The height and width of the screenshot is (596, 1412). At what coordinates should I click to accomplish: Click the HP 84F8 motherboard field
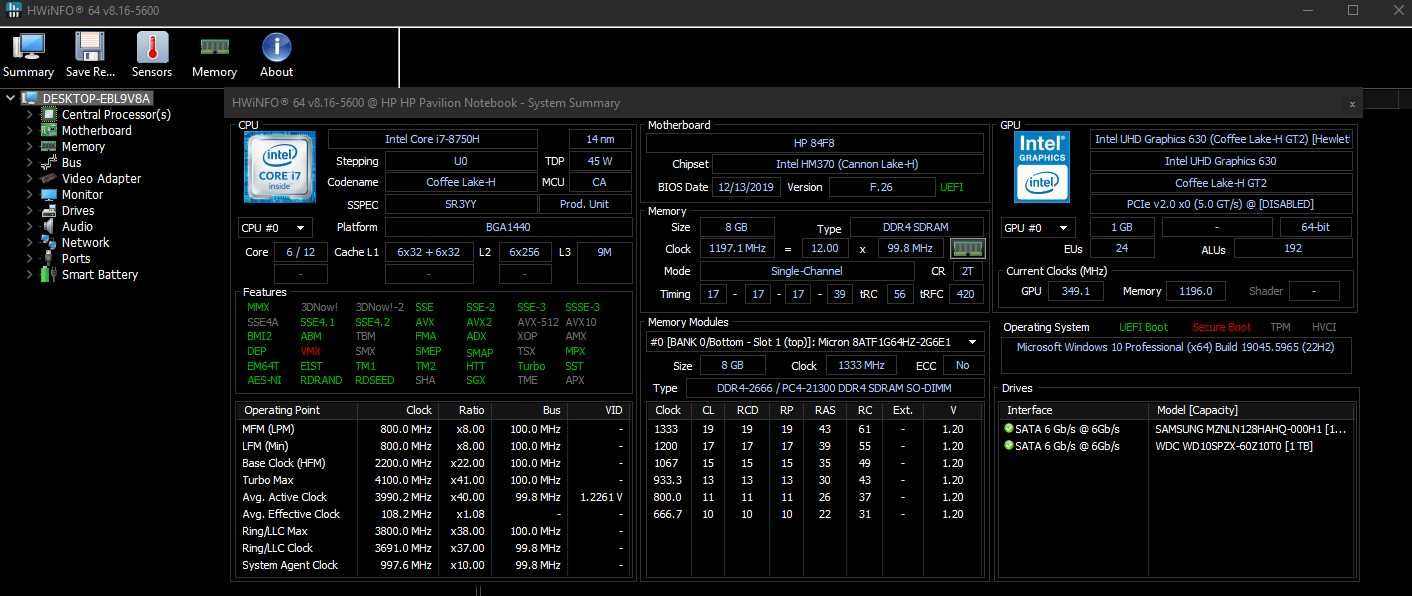pos(815,143)
